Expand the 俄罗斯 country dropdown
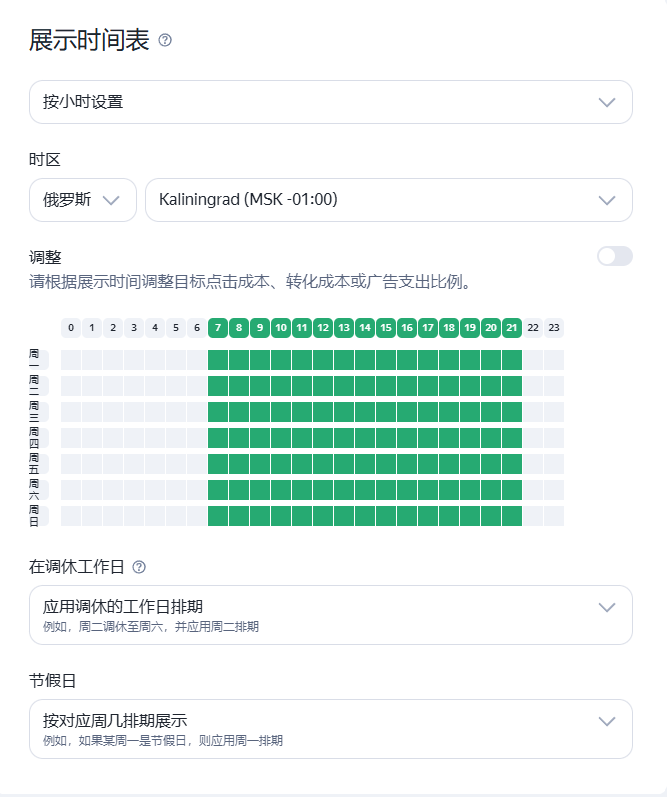The image size is (667, 797). click(x=83, y=200)
